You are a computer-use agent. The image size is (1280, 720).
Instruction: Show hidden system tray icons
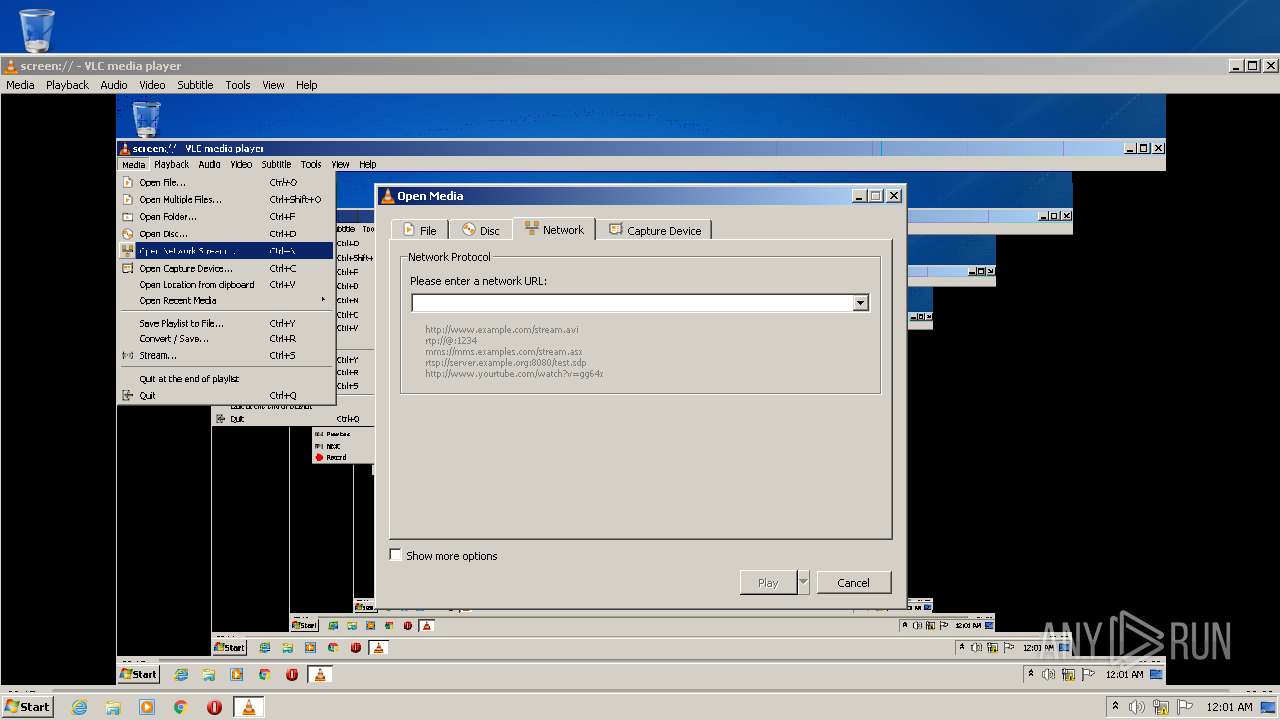click(x=1115, y=707)
